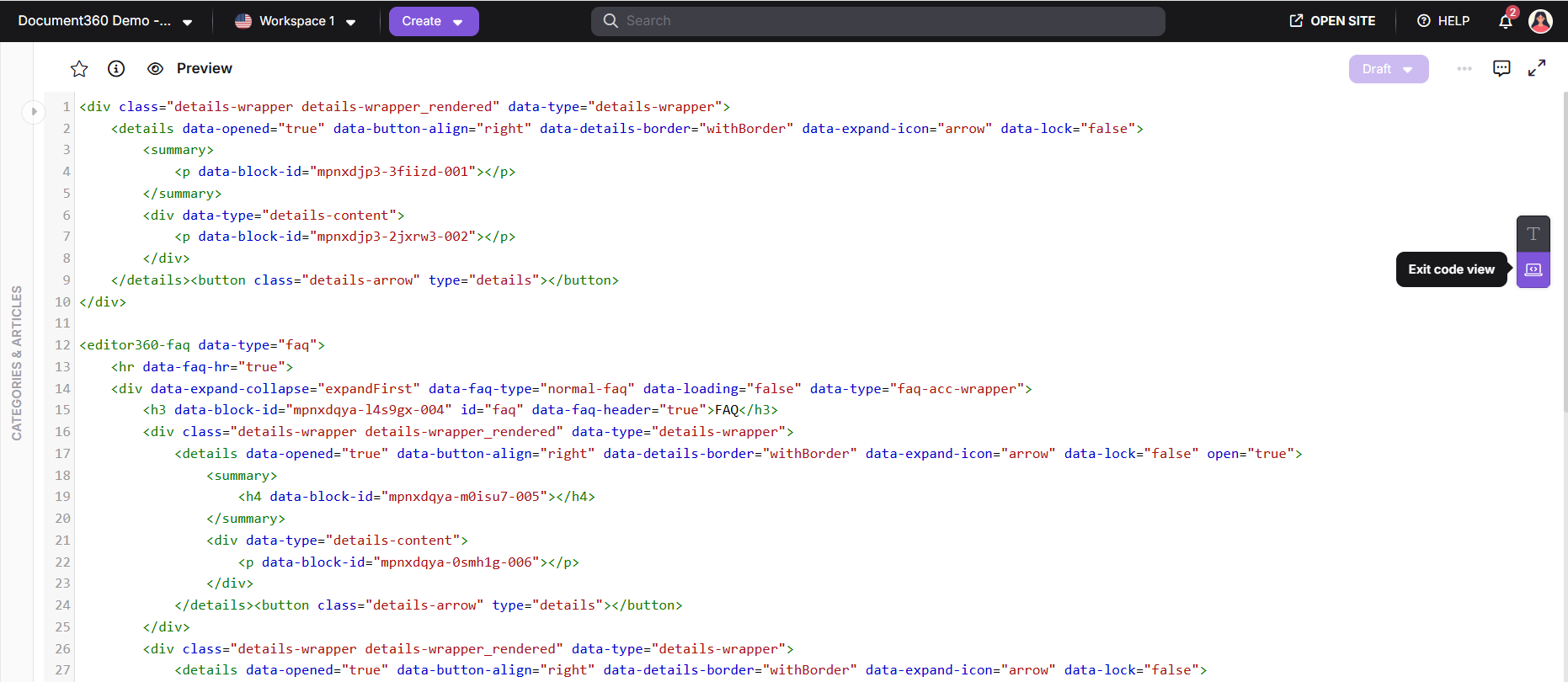Switch to the text editor T icon

pos(1533,234)
